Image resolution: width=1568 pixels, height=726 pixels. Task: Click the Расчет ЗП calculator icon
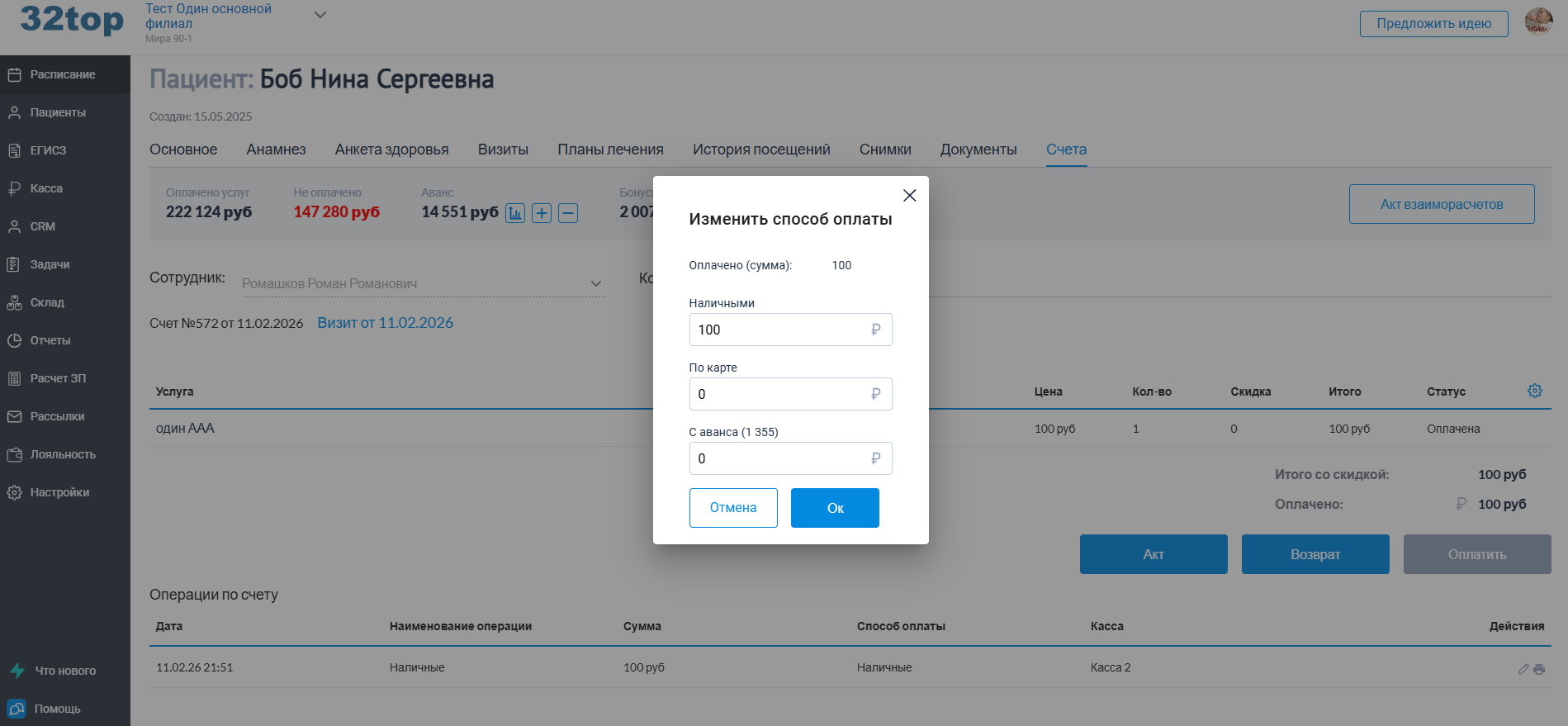click(x=14, y=378)
